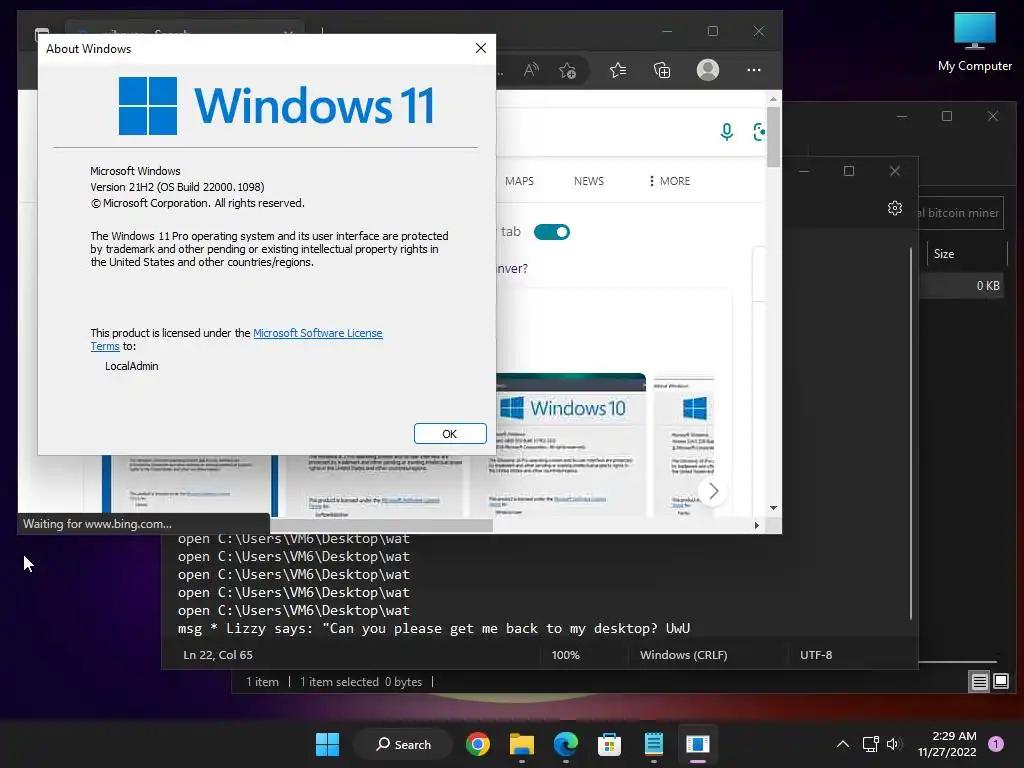This screenshot has height=768, width=1024.
Task: Click the 100% zoom level in Notepad status bar
Action: click(566, 655)
